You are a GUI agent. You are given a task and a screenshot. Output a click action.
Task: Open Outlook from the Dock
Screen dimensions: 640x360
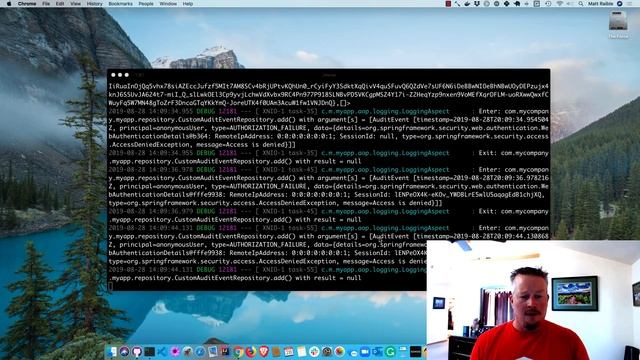click(377, 352)
